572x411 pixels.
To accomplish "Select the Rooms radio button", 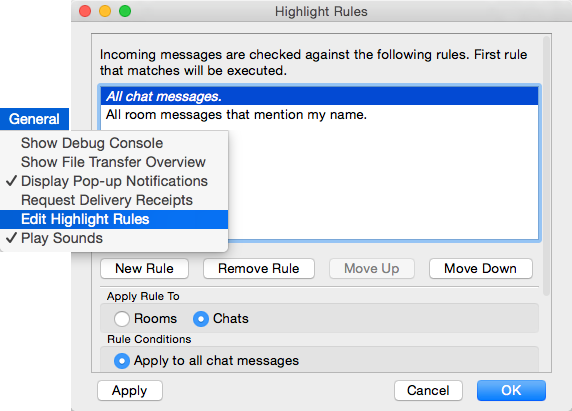I will tap(122, 319).
